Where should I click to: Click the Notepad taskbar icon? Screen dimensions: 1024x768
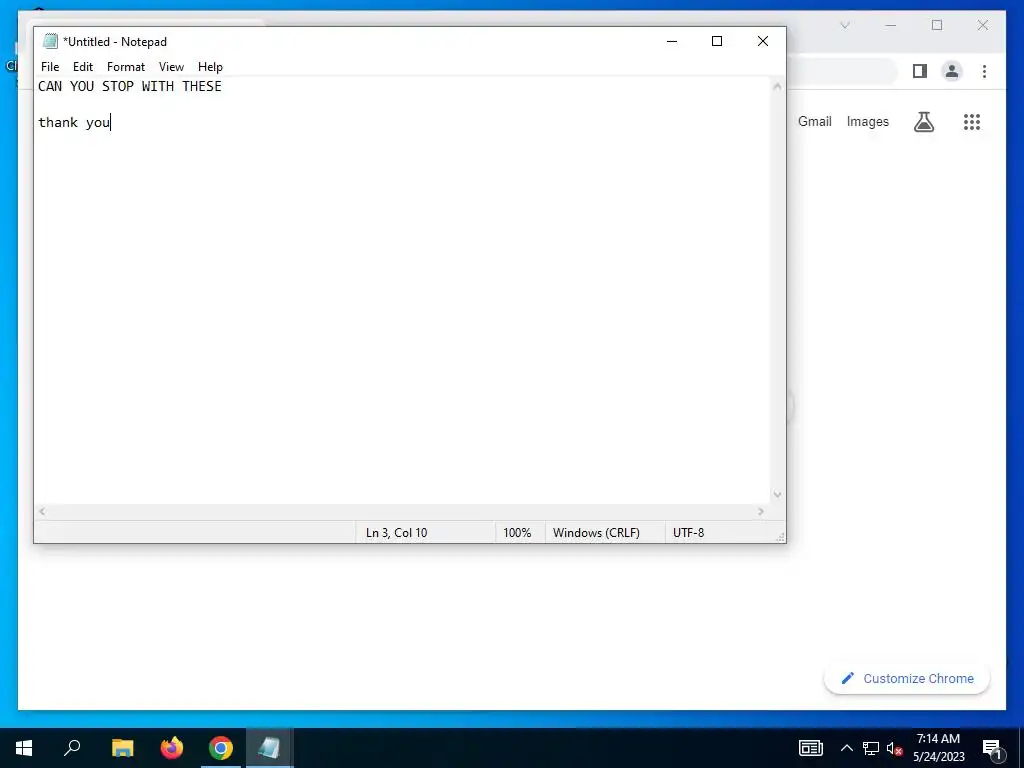coord(269,748)
